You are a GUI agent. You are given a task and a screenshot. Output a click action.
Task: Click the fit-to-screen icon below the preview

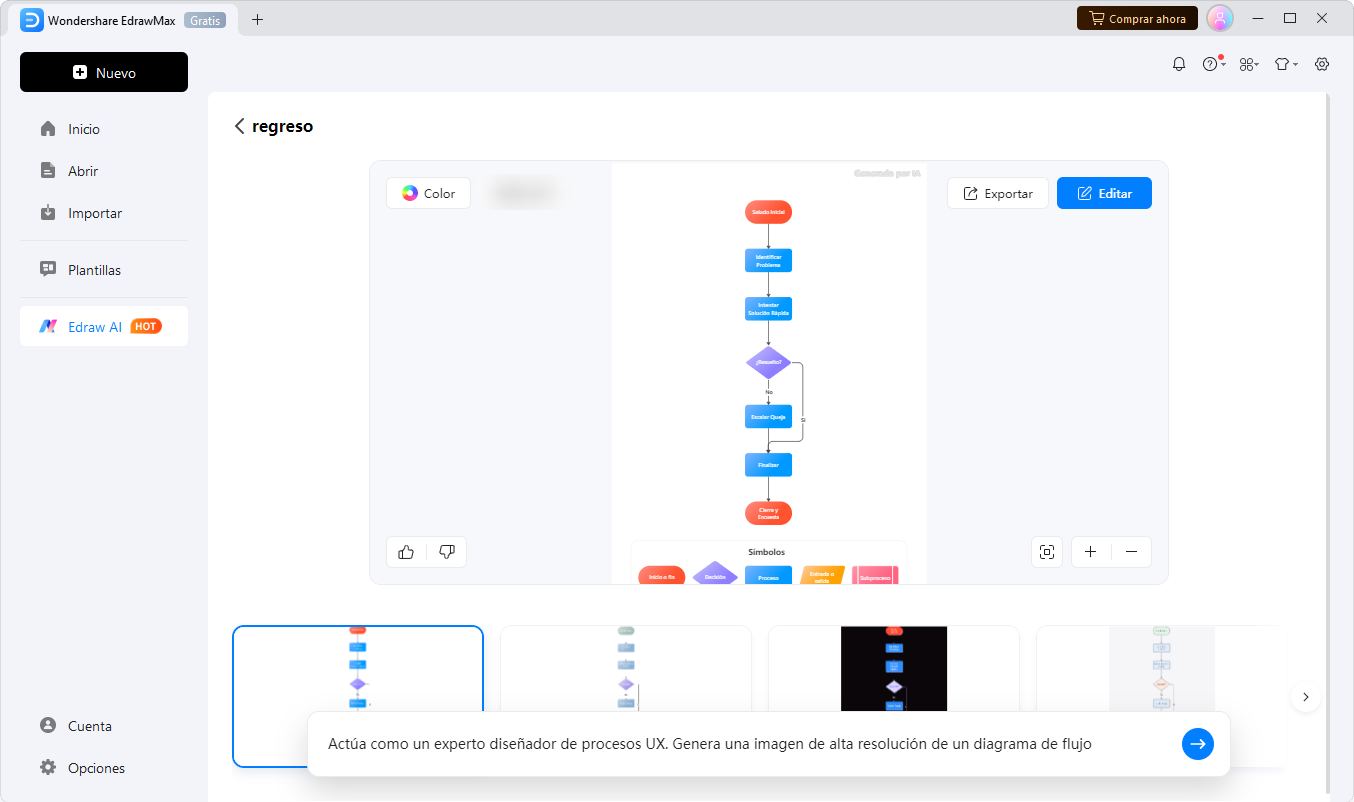click(x=1047, y=551)
